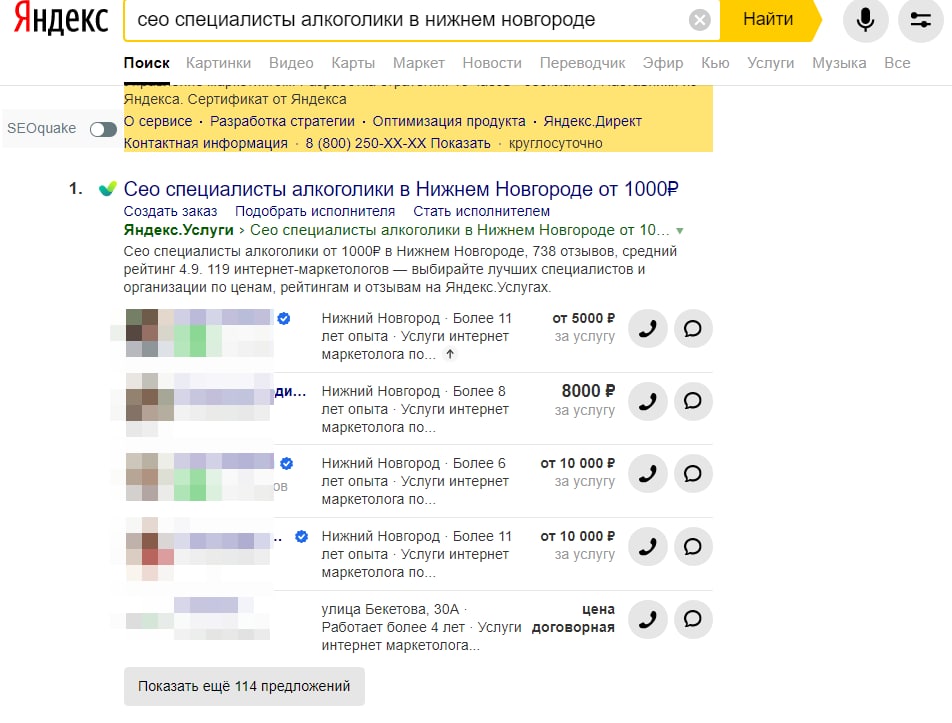Click the 8000 ₽ price text

[x=588, y=391]
